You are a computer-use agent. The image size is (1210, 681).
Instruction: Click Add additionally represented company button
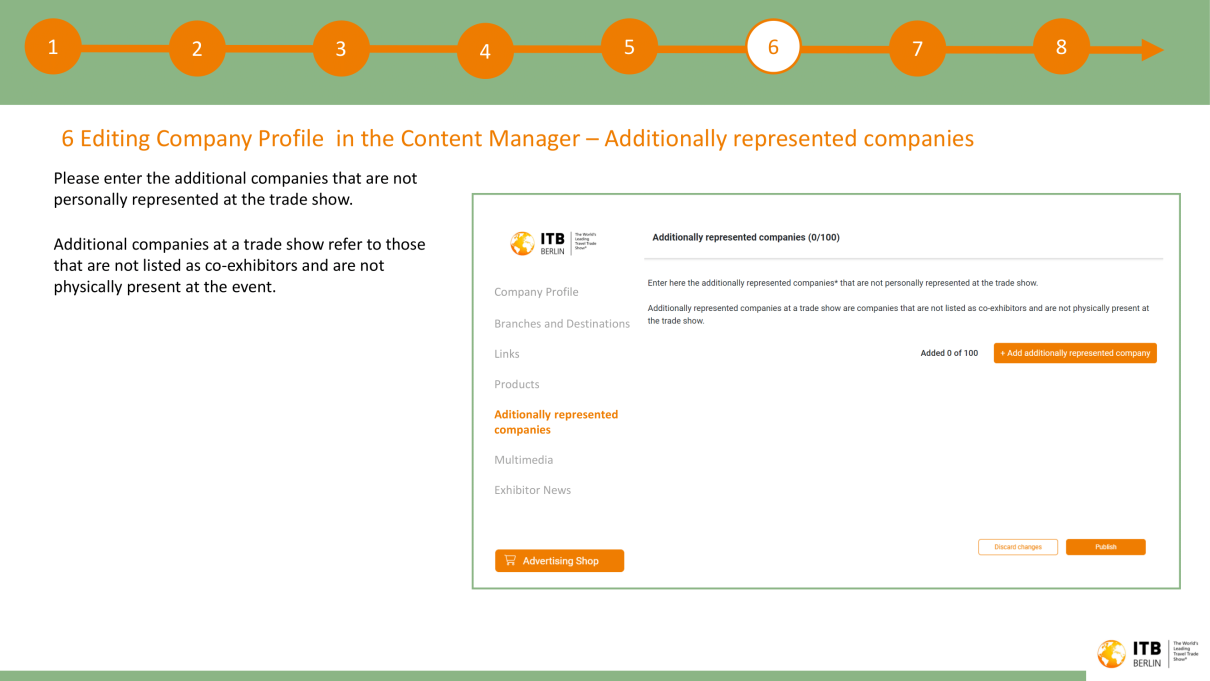click(x=1075, y=353)
